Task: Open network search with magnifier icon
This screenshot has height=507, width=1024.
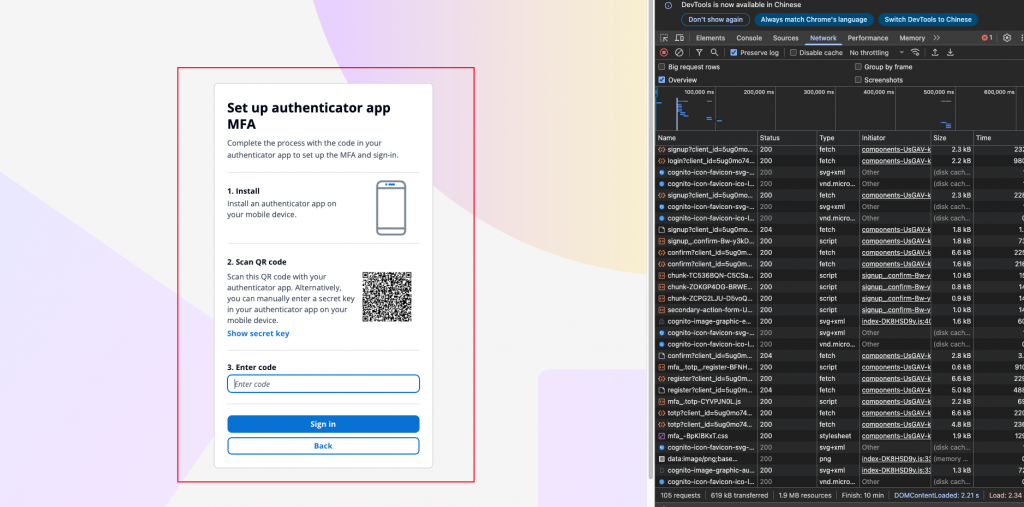Action: (x=714, y=52)
